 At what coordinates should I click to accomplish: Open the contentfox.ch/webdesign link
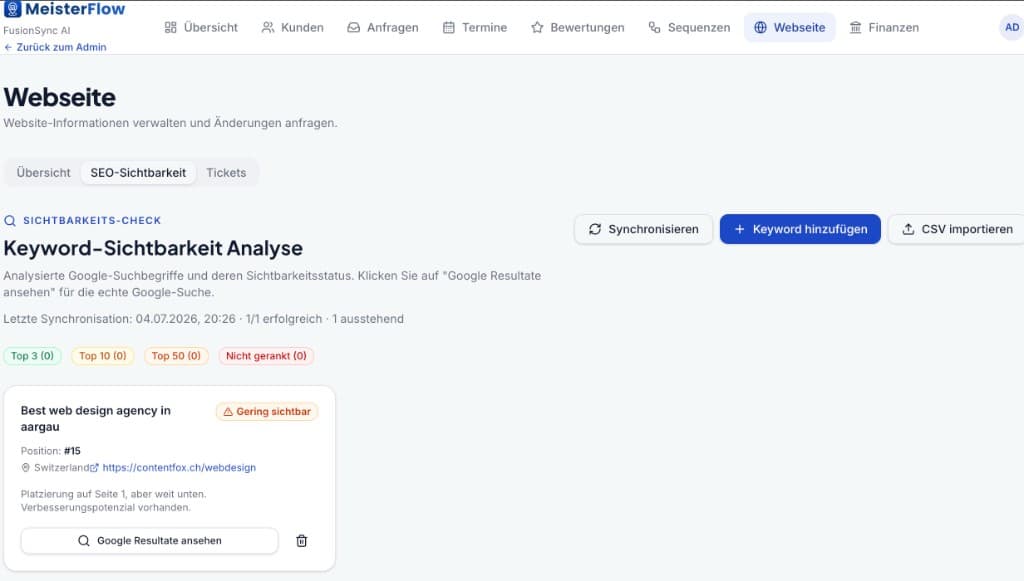click(x=179, y=467)
